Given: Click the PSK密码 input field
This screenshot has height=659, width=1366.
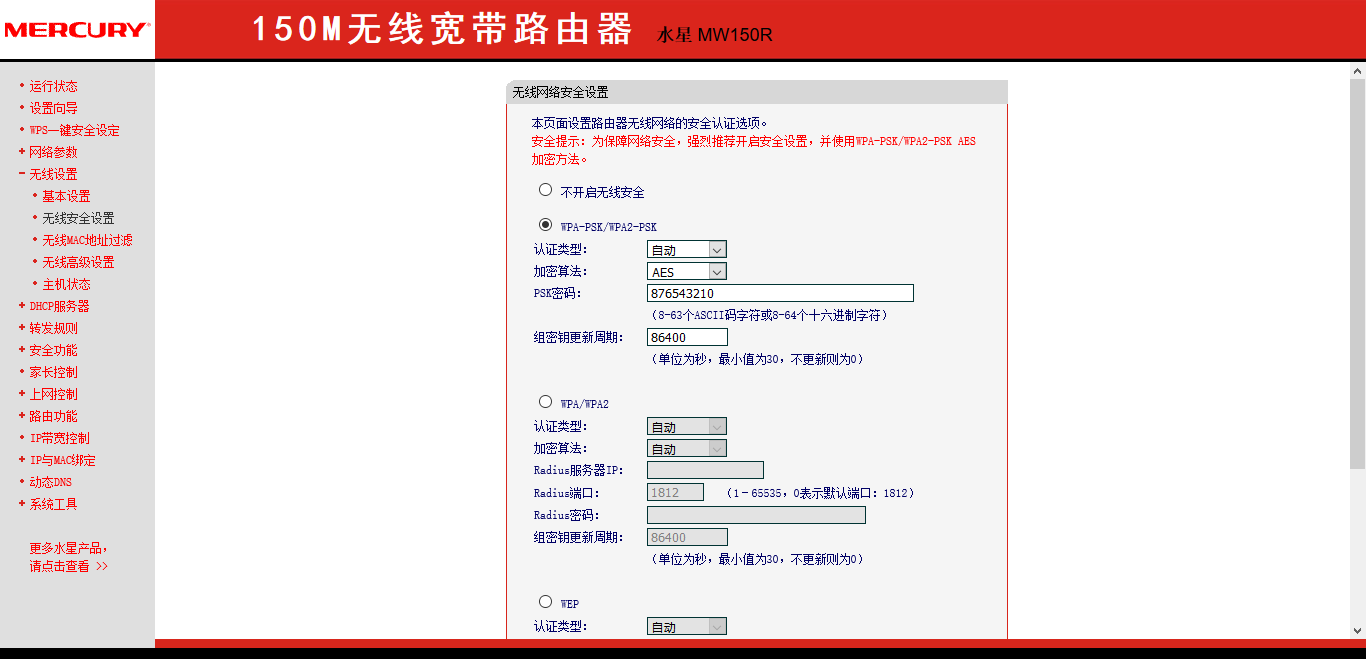Looking at the screenshot, I should click(x=780, y=293).
